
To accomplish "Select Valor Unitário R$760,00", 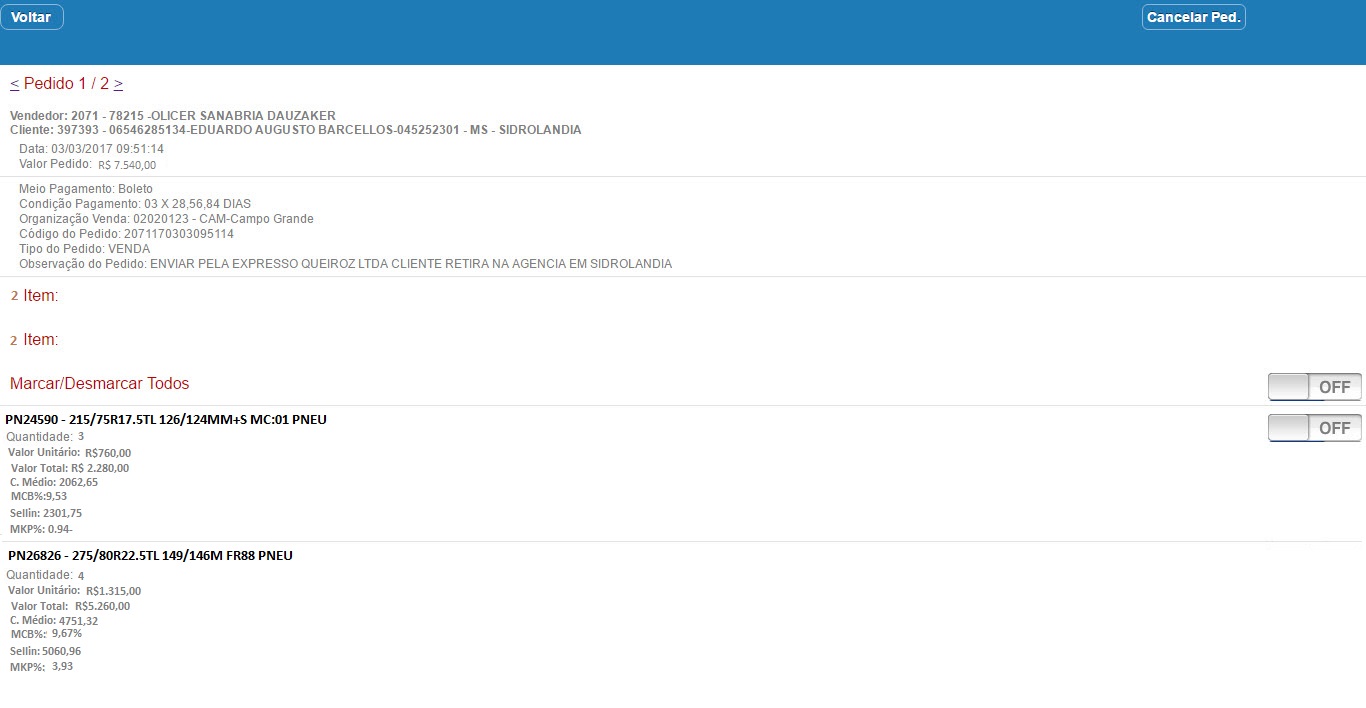I will pos(69,453).
